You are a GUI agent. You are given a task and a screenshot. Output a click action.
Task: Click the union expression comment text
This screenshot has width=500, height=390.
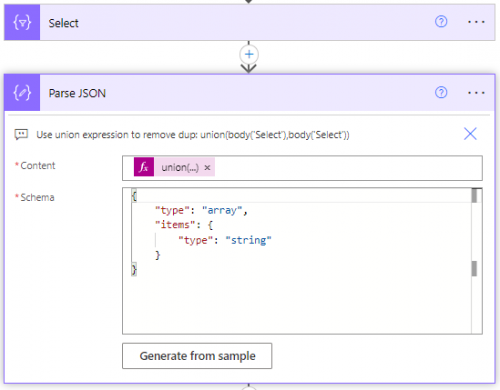[x=193, y=135]
